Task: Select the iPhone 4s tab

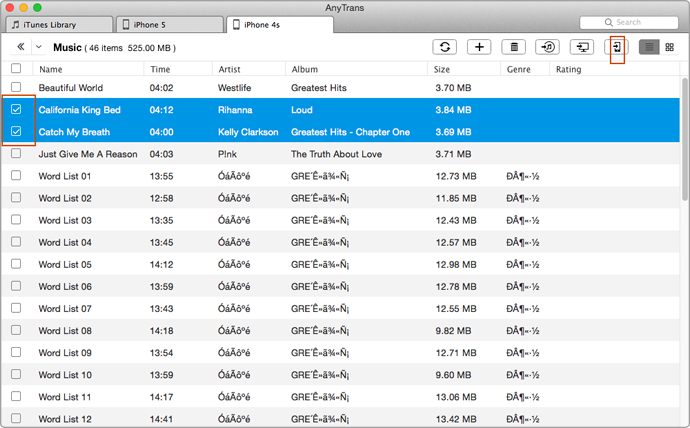Action: coord(280,25)
